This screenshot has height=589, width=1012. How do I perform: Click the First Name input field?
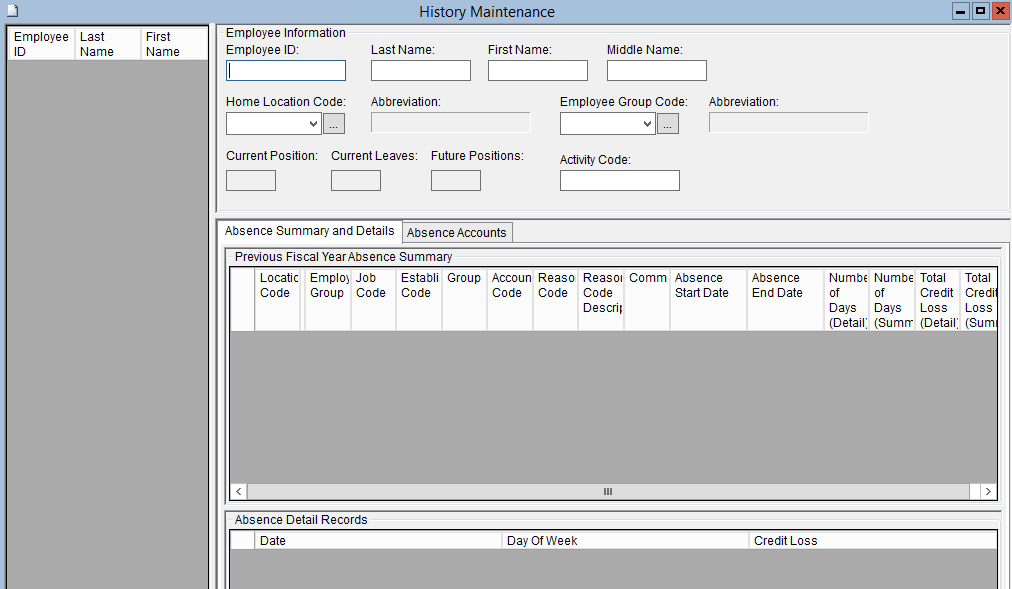537,71
